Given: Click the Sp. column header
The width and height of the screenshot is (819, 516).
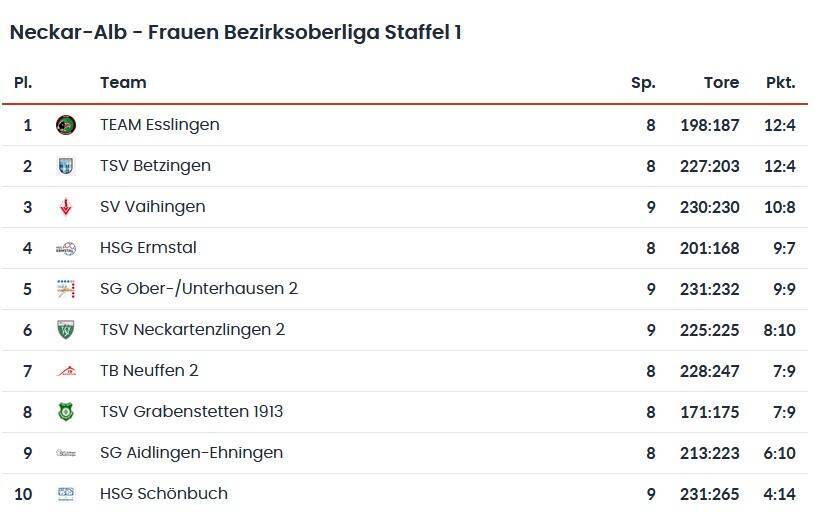Looking at the screenshot, I should point(643,83).
